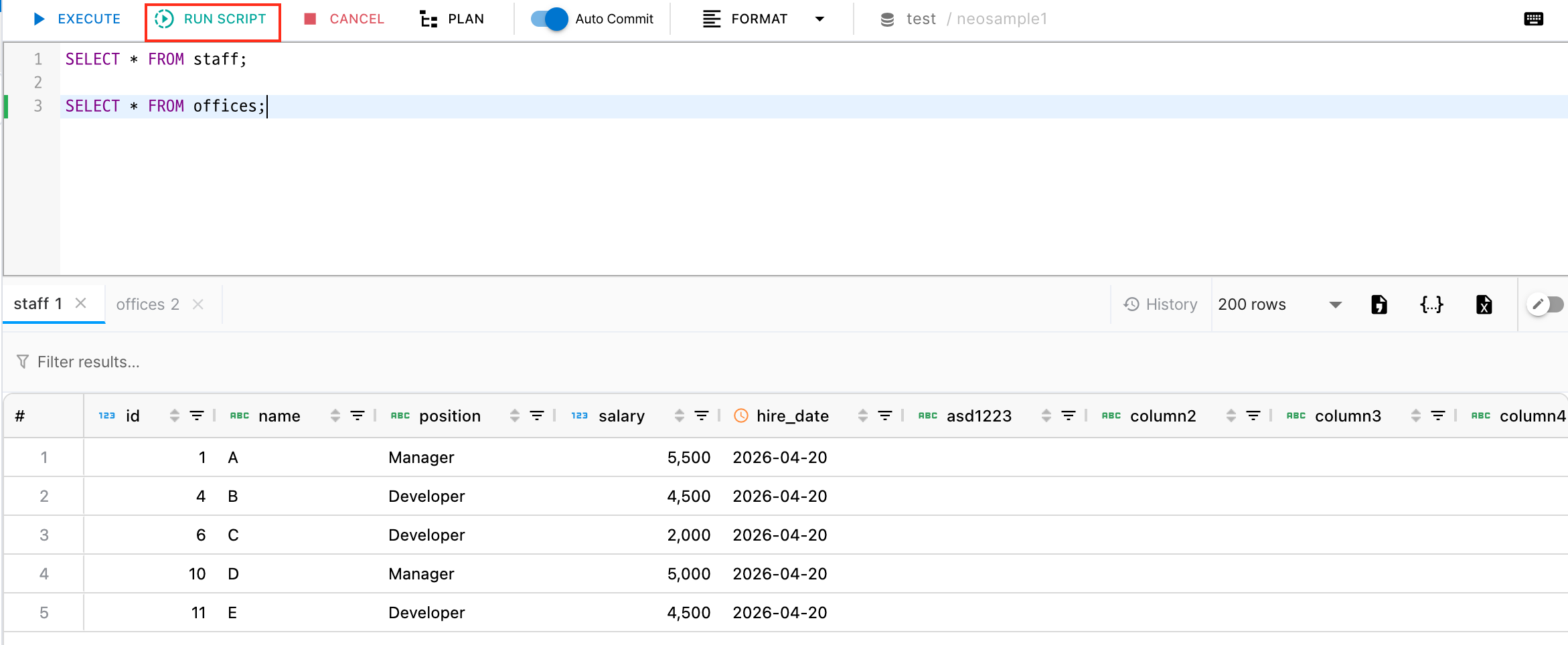Click line 1 SELECT FROM staff statement
Viewport: 1568px width, 645px height.
coord(156,60)
